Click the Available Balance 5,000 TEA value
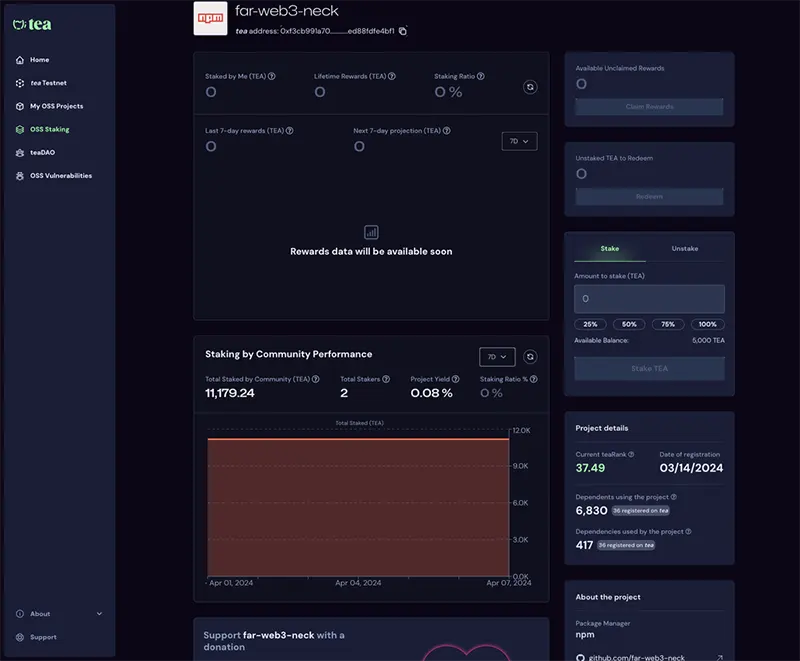The width and height of the screenshot is (800, 661). tap(708, 341)
